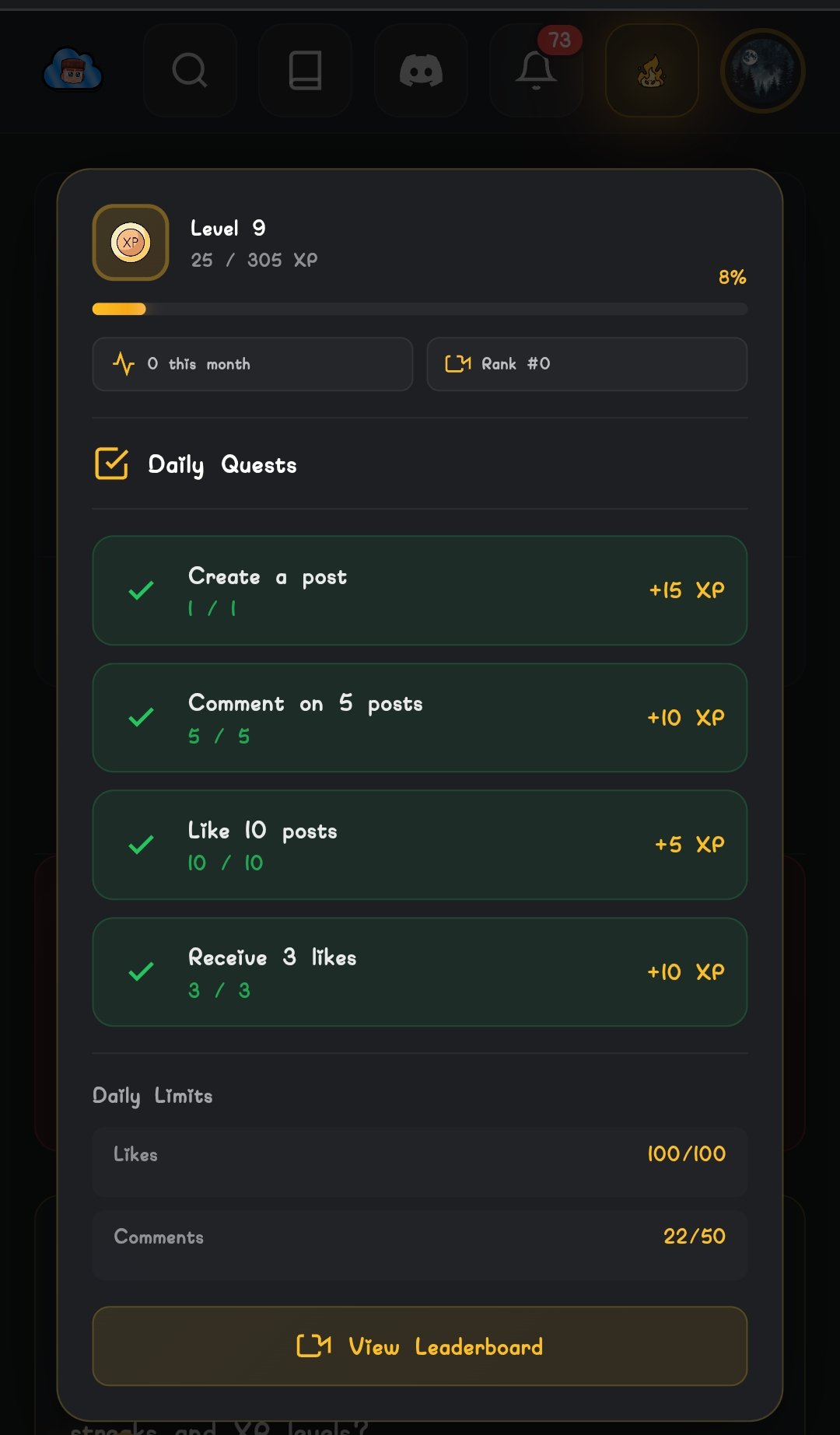The height and width of the screenshot is (1435, 840).
Task: Click the +15 XP reward label
Action: [686, 590]
